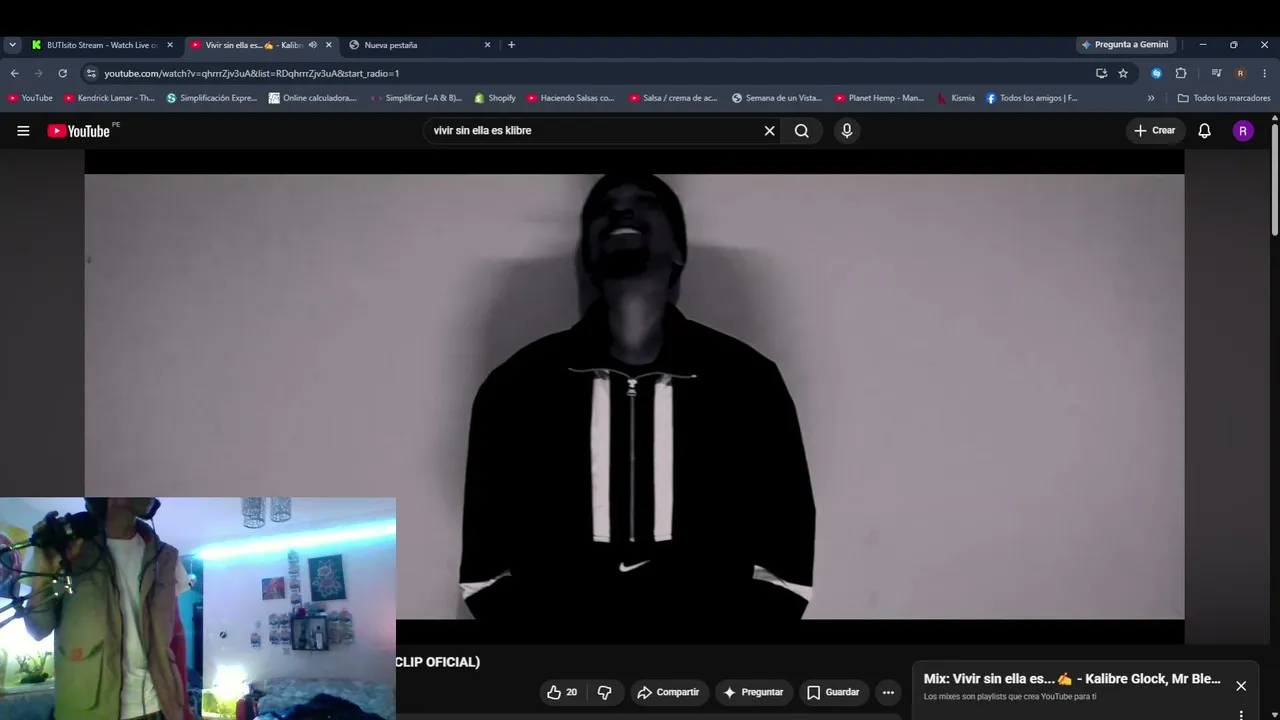Image resolution: width=1280 pixels, height=720 pixels.
Task: Clear the YouTube search text
Action: 769,131
